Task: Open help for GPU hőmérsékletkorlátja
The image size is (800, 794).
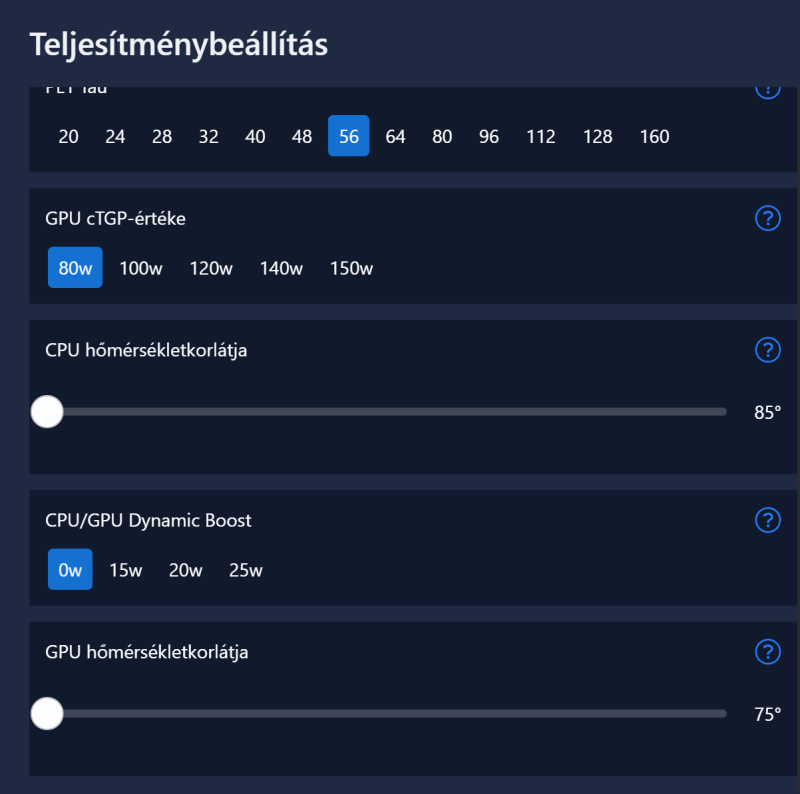Action: coord(767,652)
